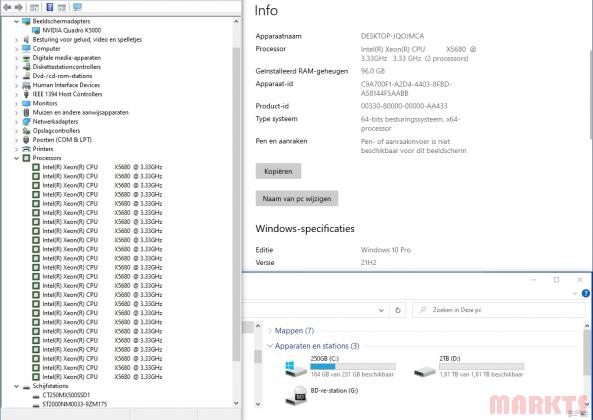Screen dimensions: 593x420
Task: Click the 164 GB van 231 GB beschikbaar text
Action: pos(352,375)
